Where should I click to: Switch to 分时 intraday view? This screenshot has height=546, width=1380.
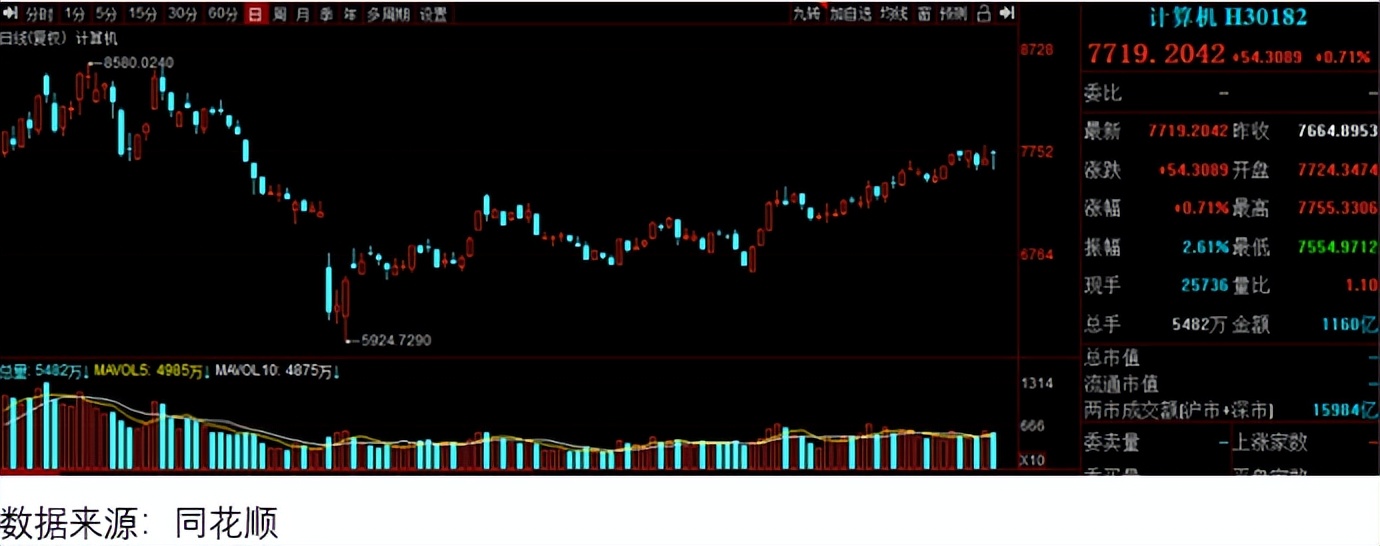(x=39, y=14)
